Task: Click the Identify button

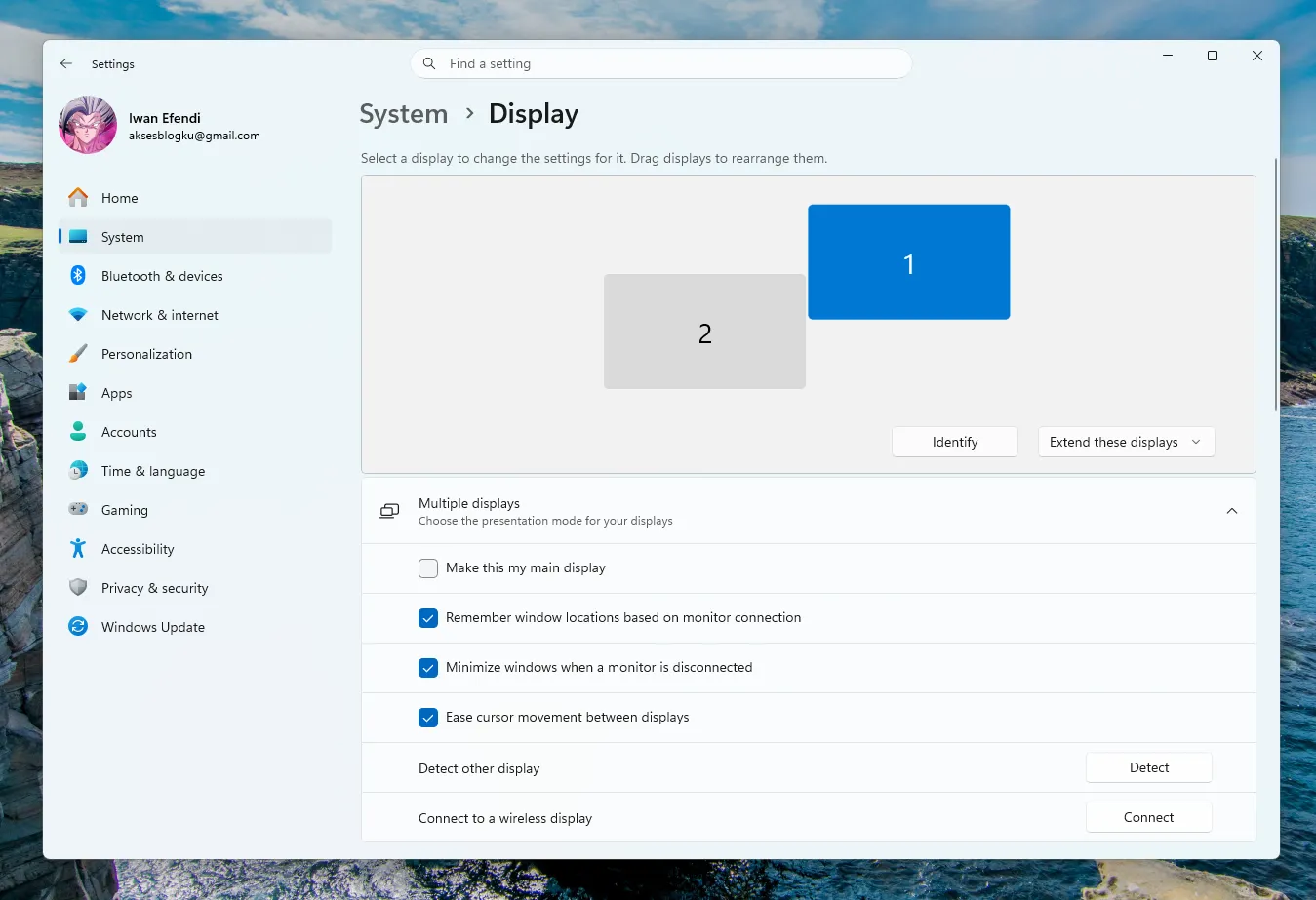Action: pos(954,442)
